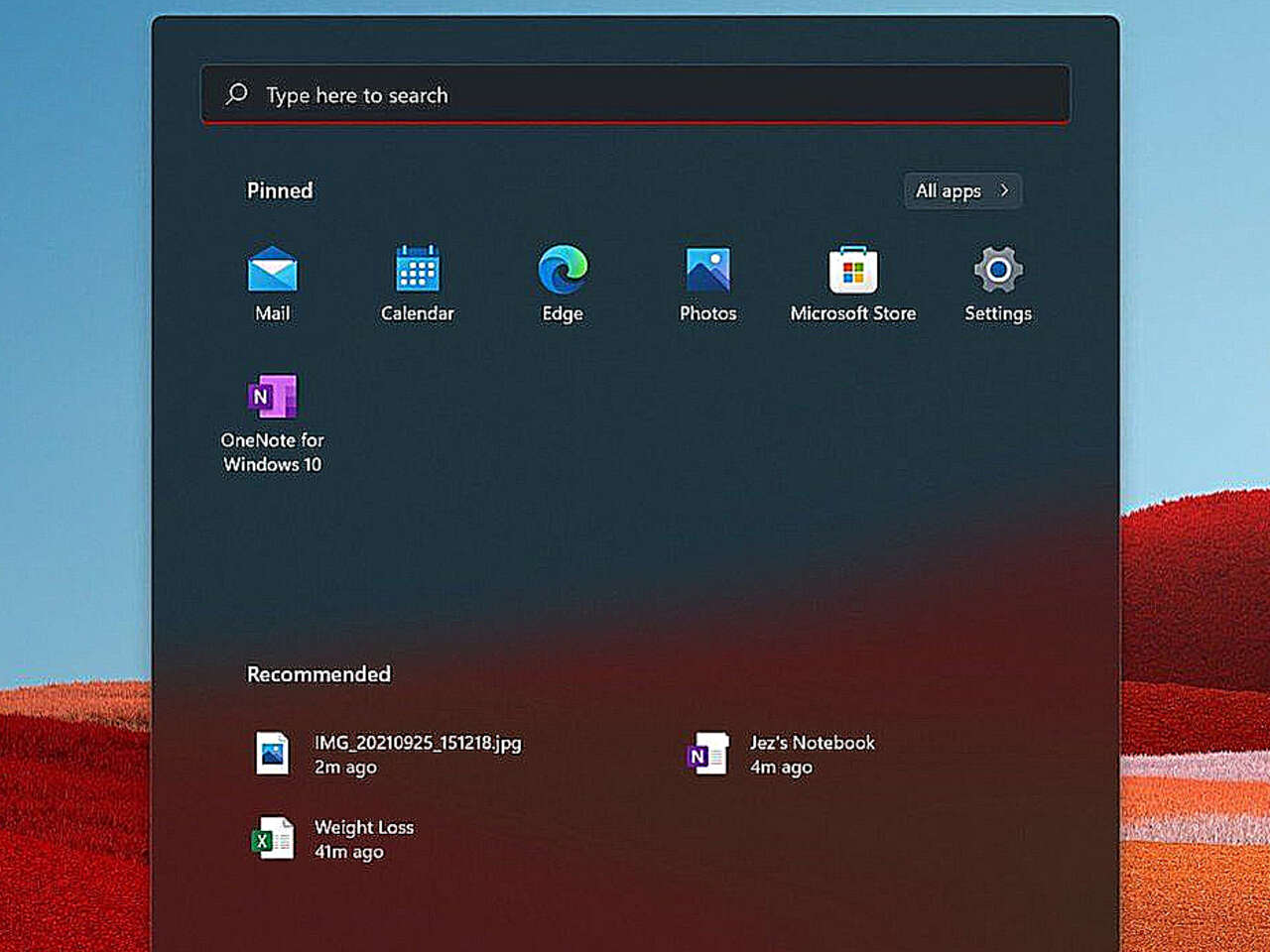Click the All apps button

(x=962, y=190)
